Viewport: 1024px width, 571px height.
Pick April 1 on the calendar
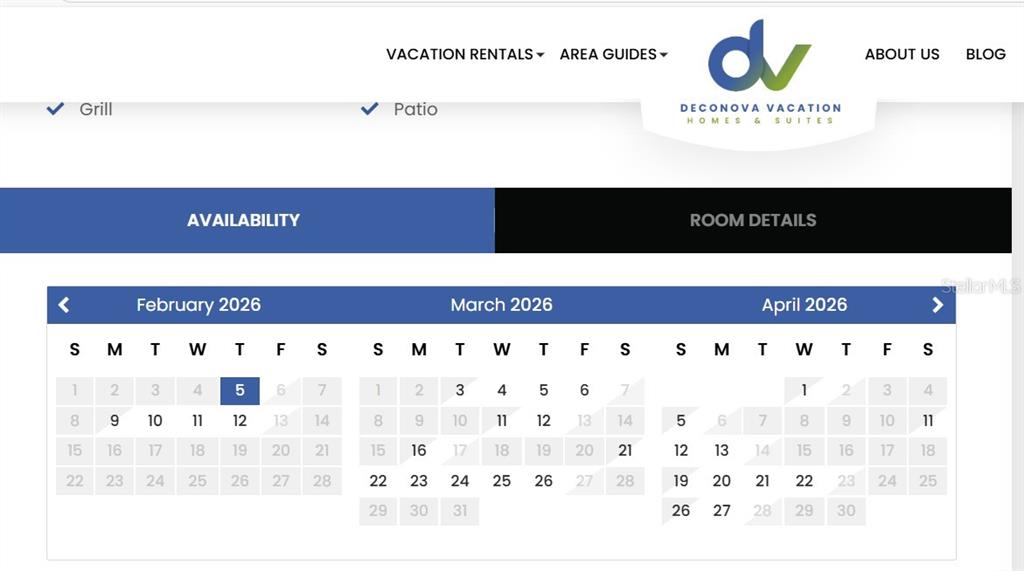(804, 391)
